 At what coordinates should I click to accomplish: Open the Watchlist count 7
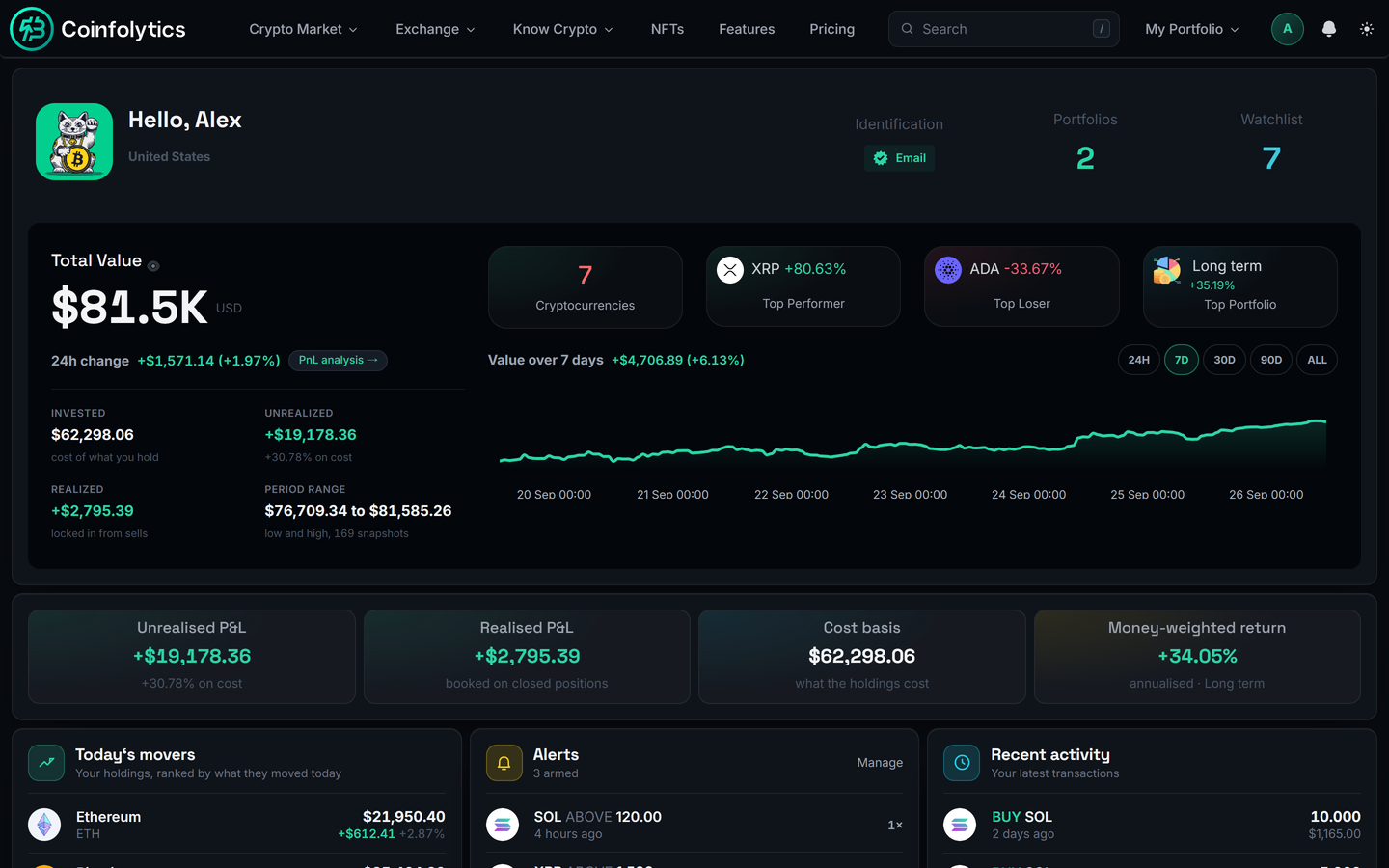click(1271, 158)
